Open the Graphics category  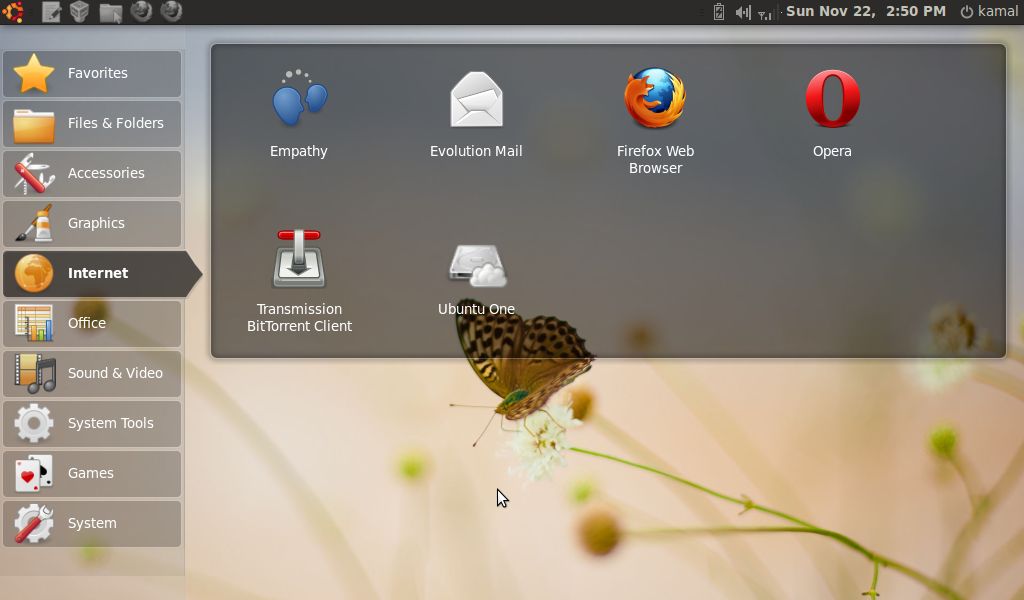[x=92, y=224]
